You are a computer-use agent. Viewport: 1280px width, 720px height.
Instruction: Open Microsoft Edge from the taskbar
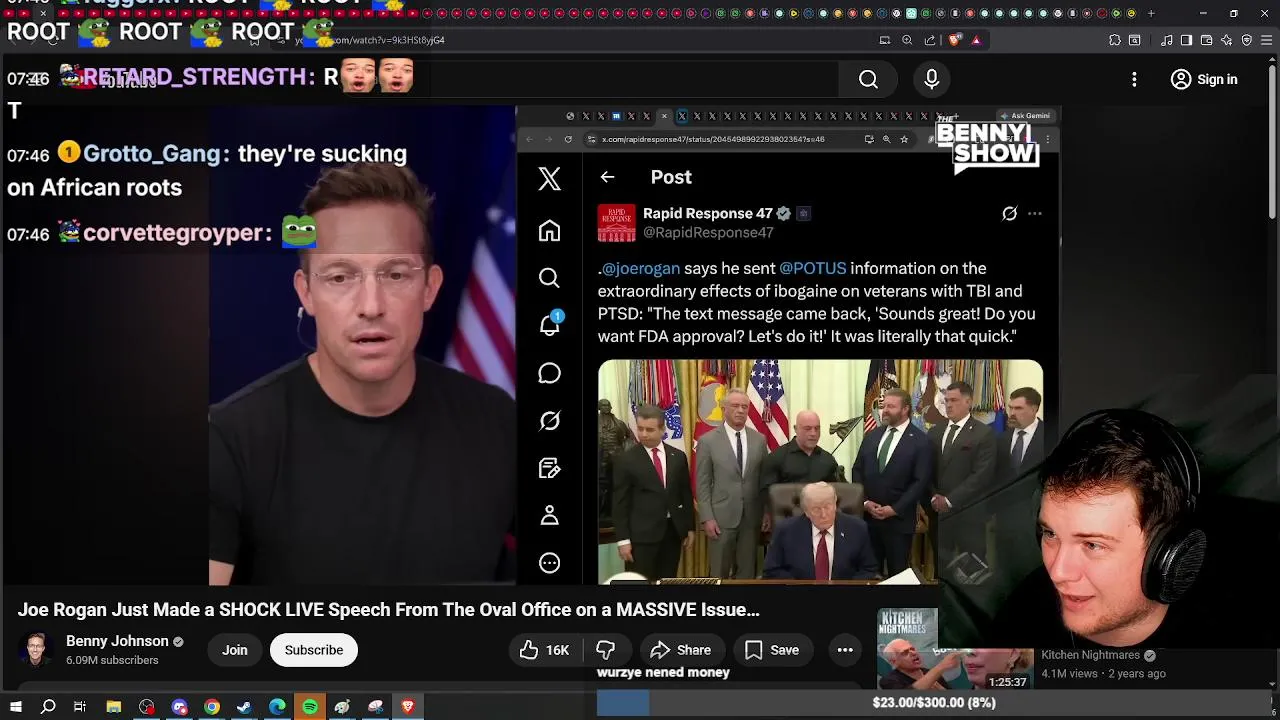(x=277, y=707)
